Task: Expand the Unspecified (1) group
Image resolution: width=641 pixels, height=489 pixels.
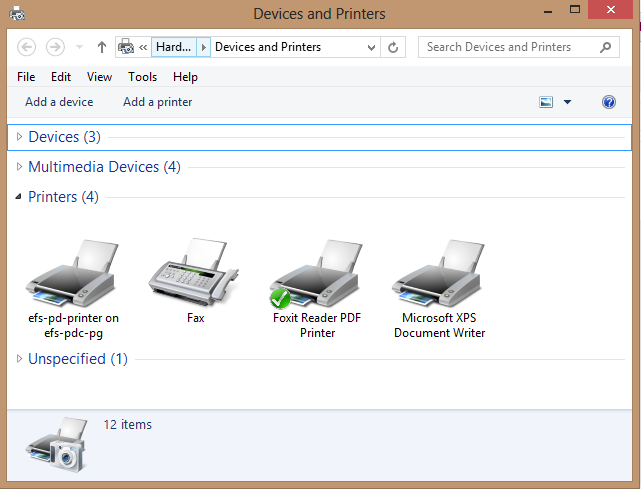Action: 19,359
